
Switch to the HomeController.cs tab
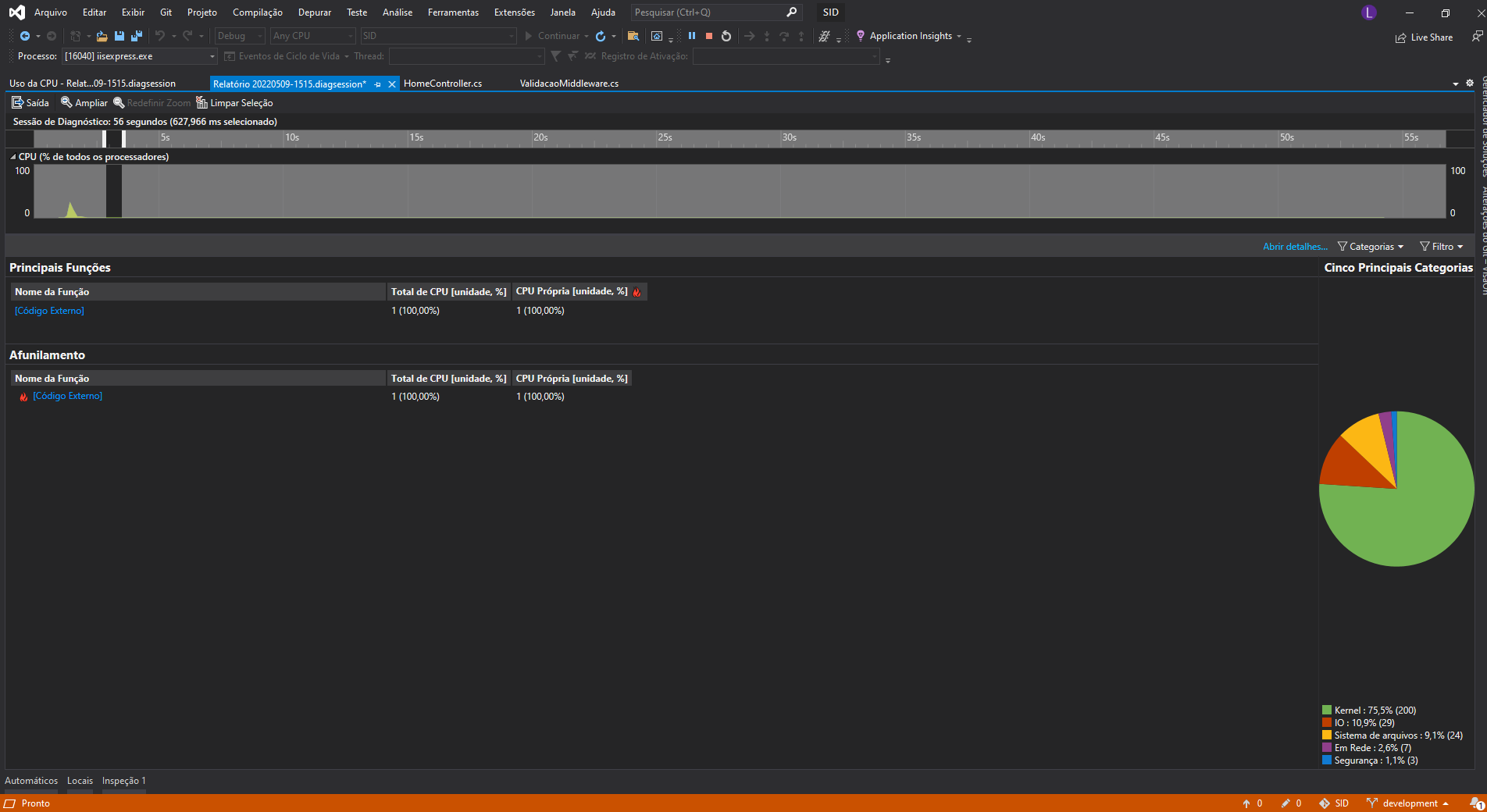443,84
